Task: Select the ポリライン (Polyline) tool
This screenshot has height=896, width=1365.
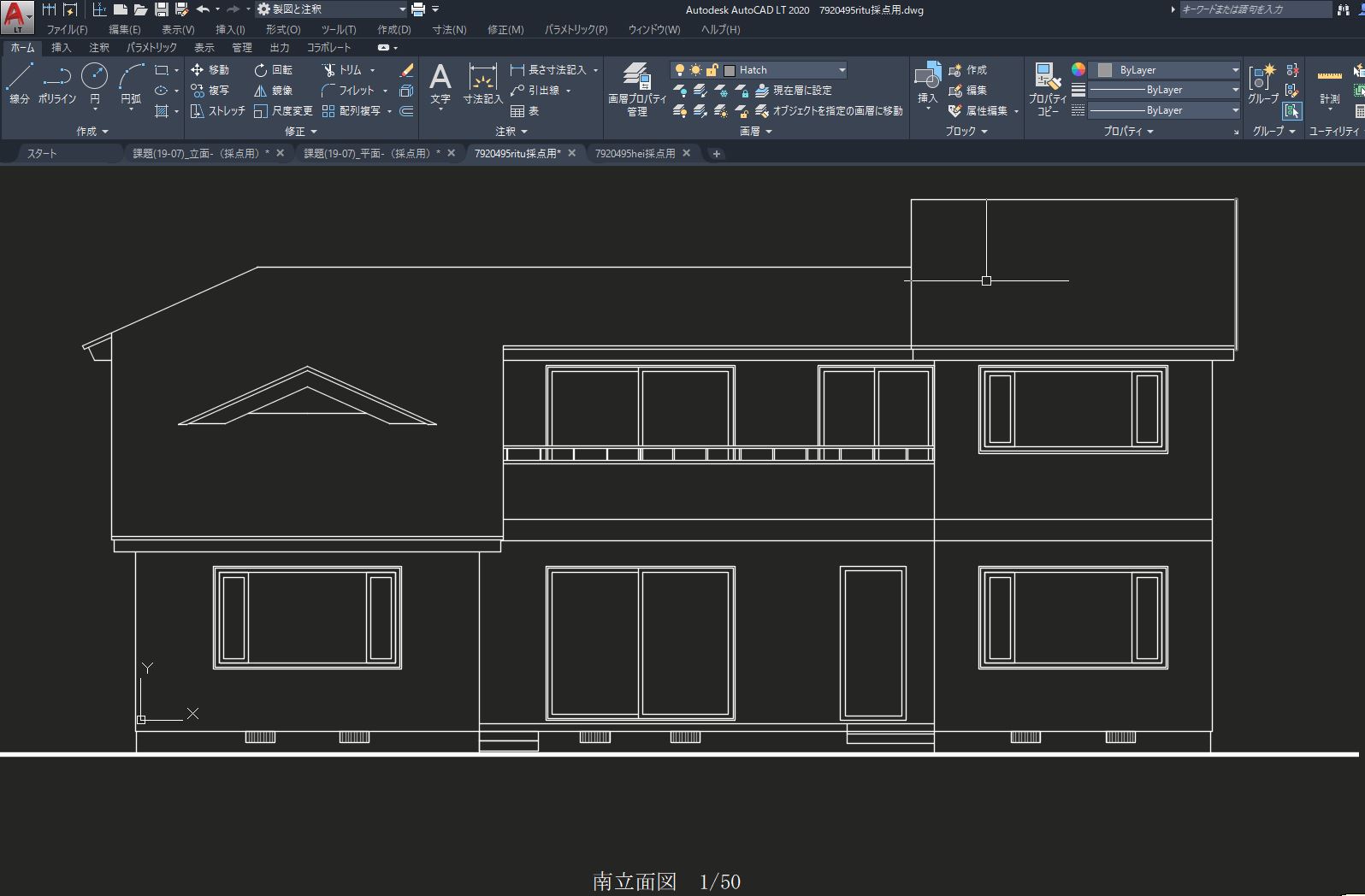Action: pyautogui.click(x=57, y=84)
